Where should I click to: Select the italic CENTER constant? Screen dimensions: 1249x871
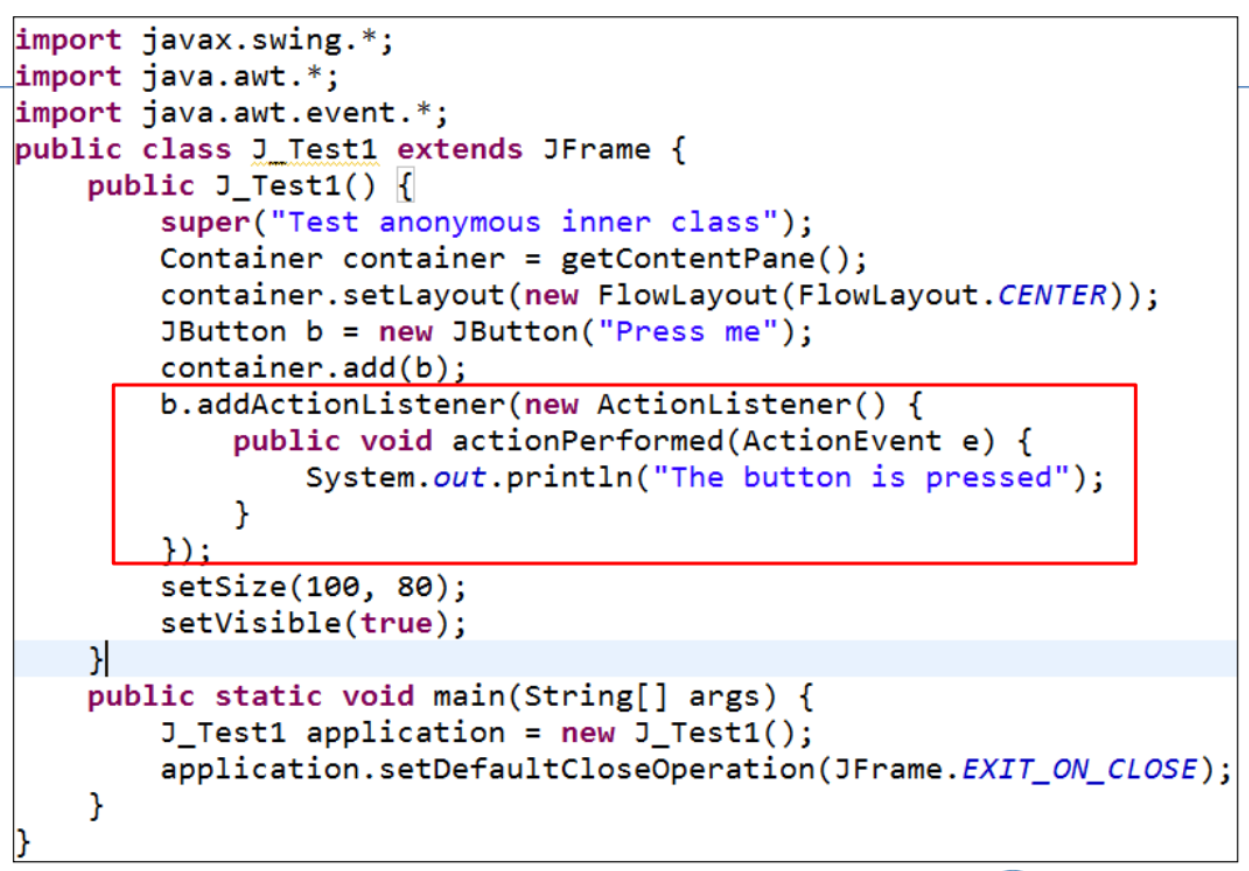pos(1052,296)
